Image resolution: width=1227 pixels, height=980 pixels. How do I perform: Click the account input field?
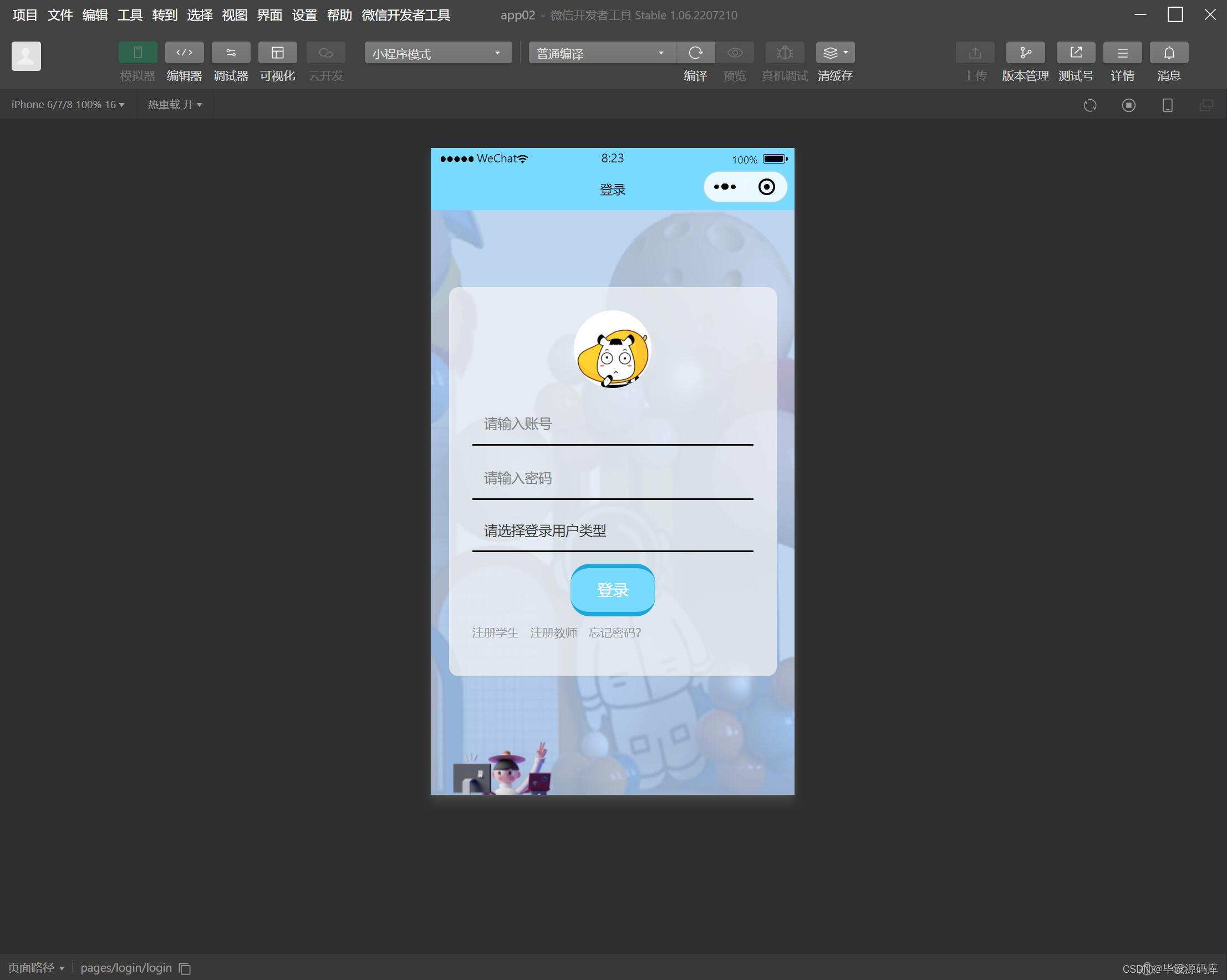pyautogui.click(x=612, y=424)
